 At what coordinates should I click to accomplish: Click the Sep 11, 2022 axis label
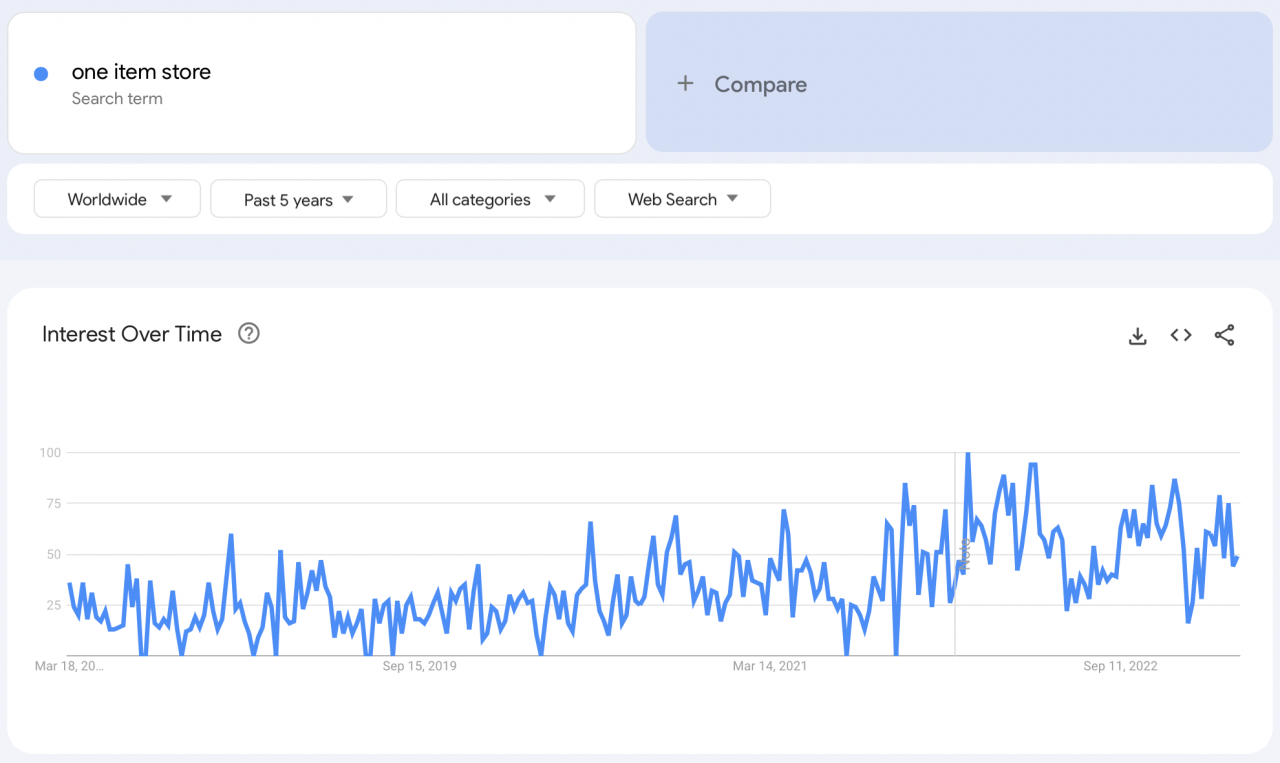tap(1120, 665)
